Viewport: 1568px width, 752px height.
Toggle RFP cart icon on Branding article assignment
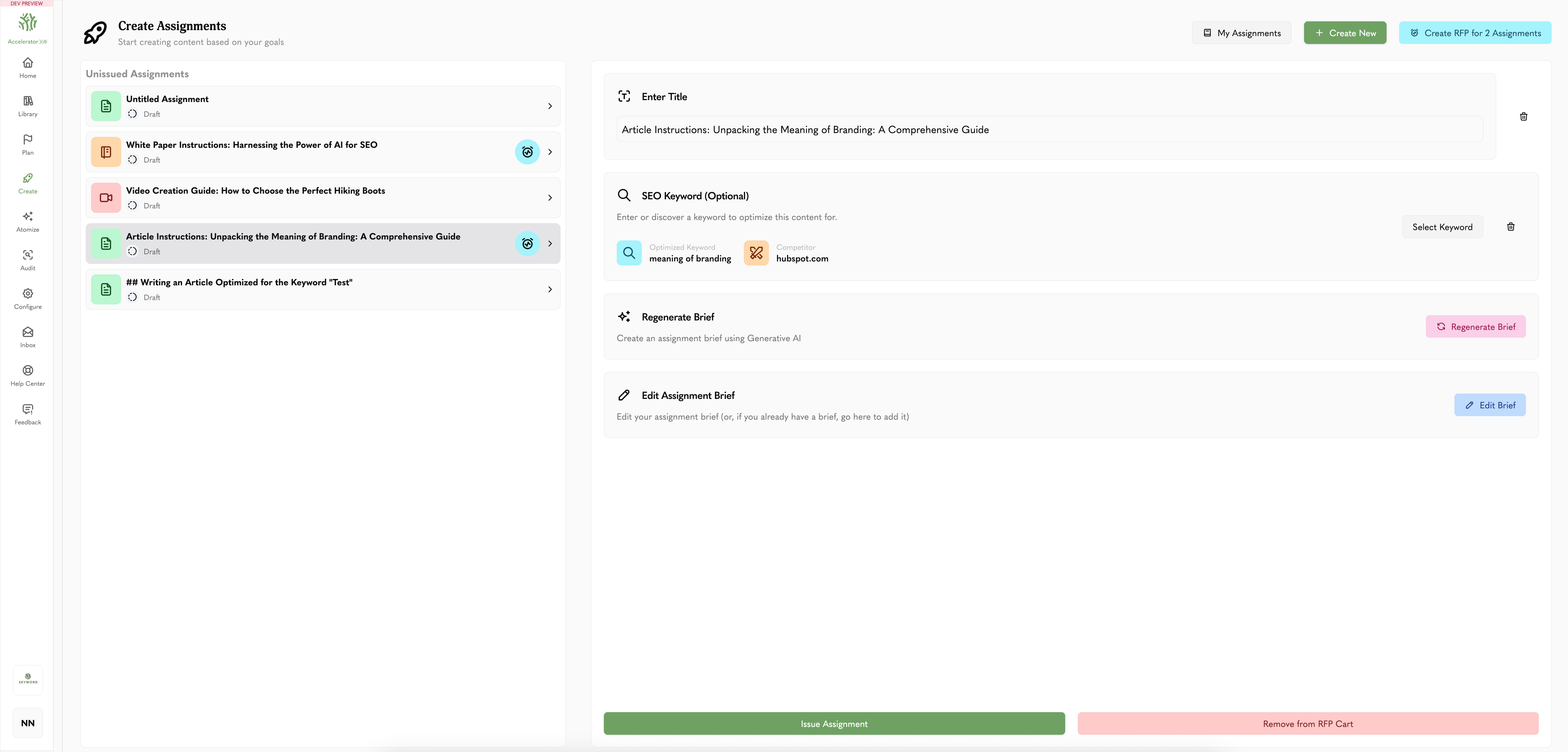pos(527,244)
